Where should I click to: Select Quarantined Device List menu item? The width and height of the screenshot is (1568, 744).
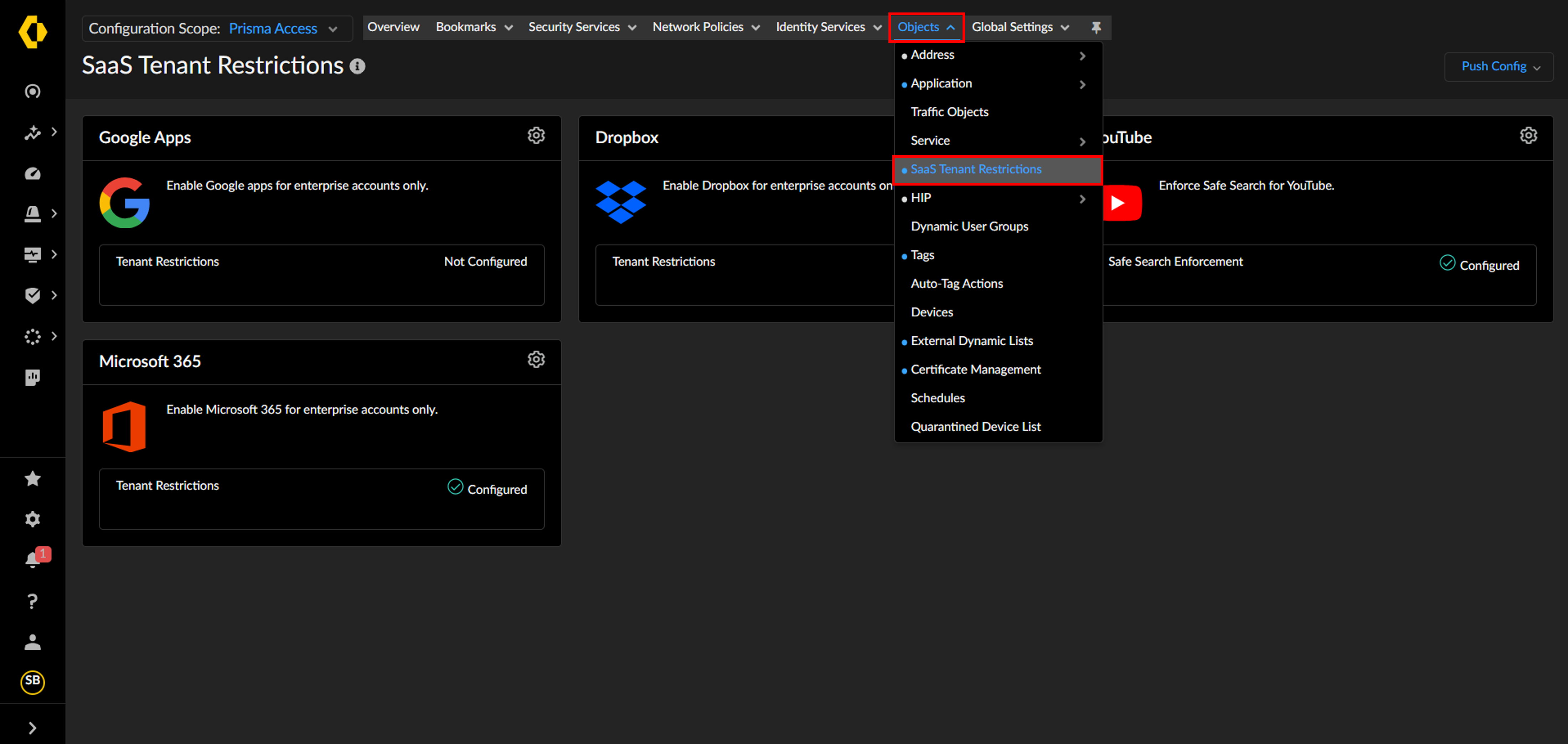pos(998,427)
